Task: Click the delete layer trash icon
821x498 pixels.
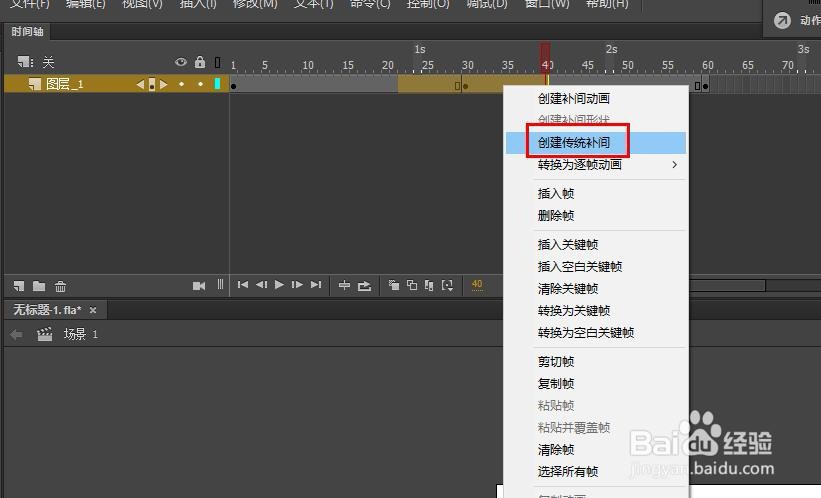Action: tap(60, 286)
